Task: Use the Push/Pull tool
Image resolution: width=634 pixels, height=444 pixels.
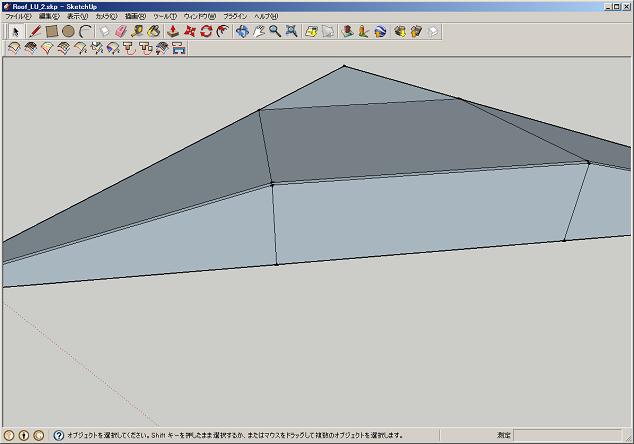Action: click(173, 31)
